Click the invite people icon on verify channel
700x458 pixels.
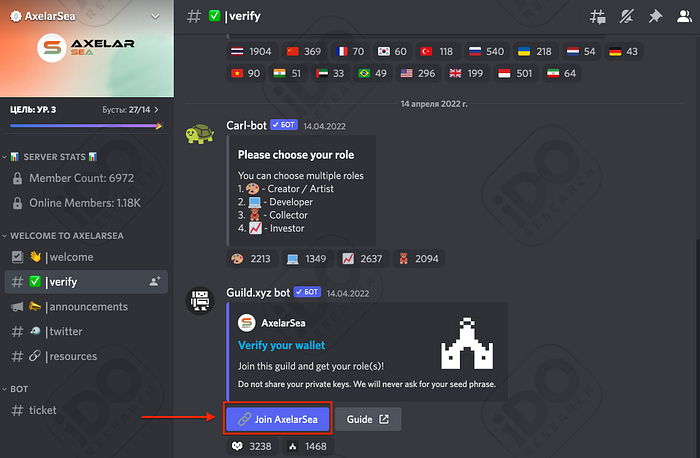pos(155,282)
